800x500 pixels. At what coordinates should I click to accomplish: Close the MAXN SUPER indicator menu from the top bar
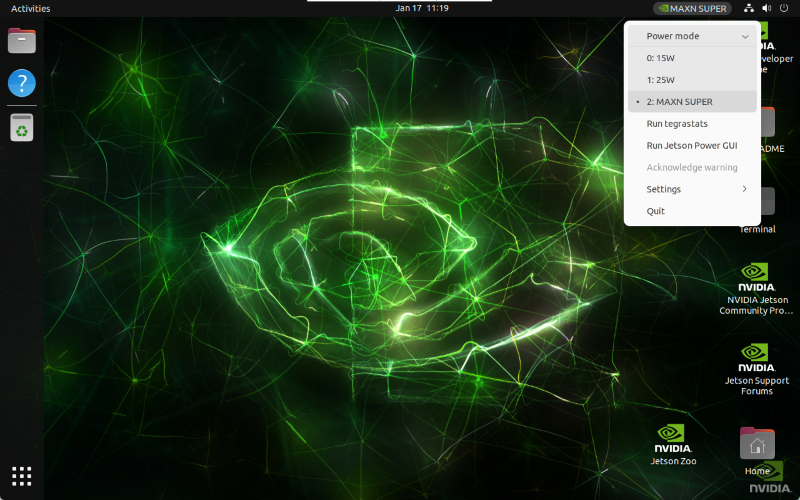(692, 8)
